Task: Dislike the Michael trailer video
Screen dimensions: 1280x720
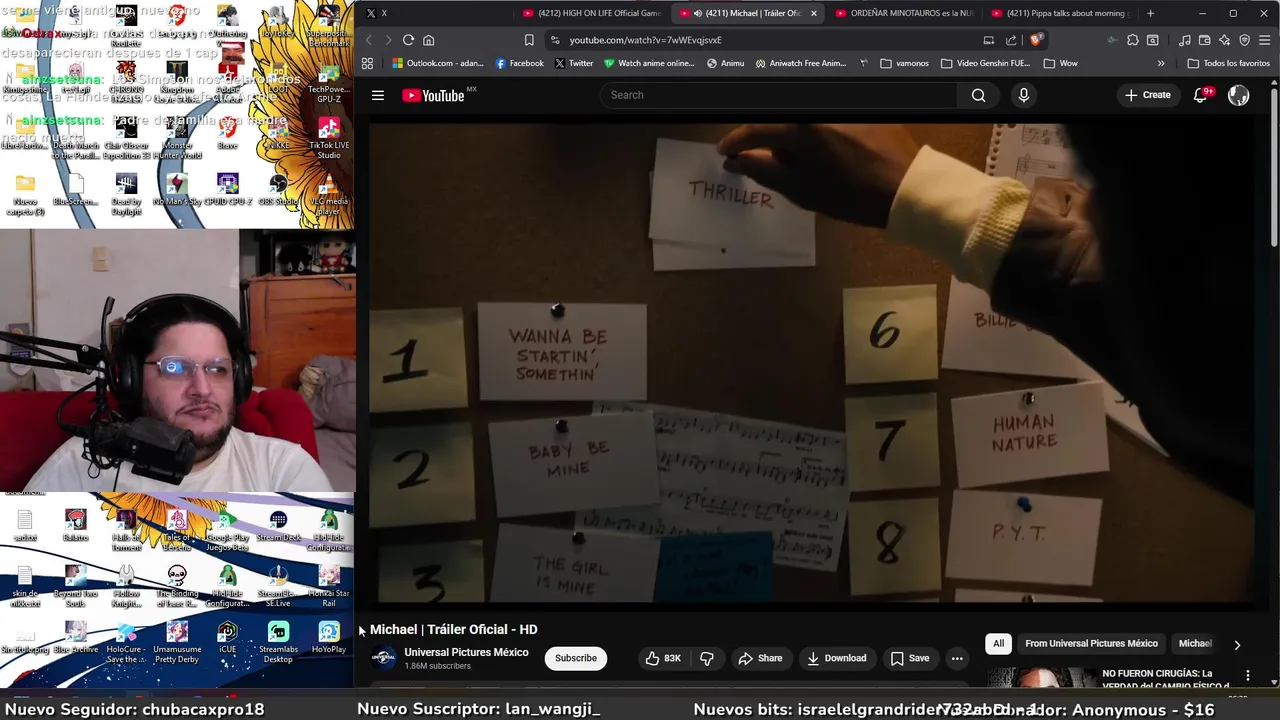Action: [707, 658]
